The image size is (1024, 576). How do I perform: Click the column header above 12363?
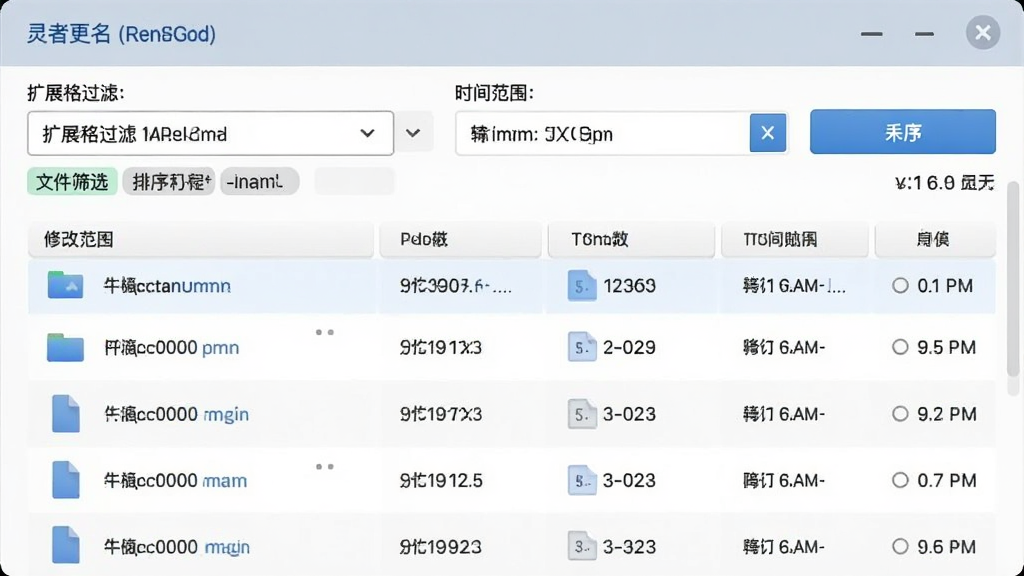(631, 239)
